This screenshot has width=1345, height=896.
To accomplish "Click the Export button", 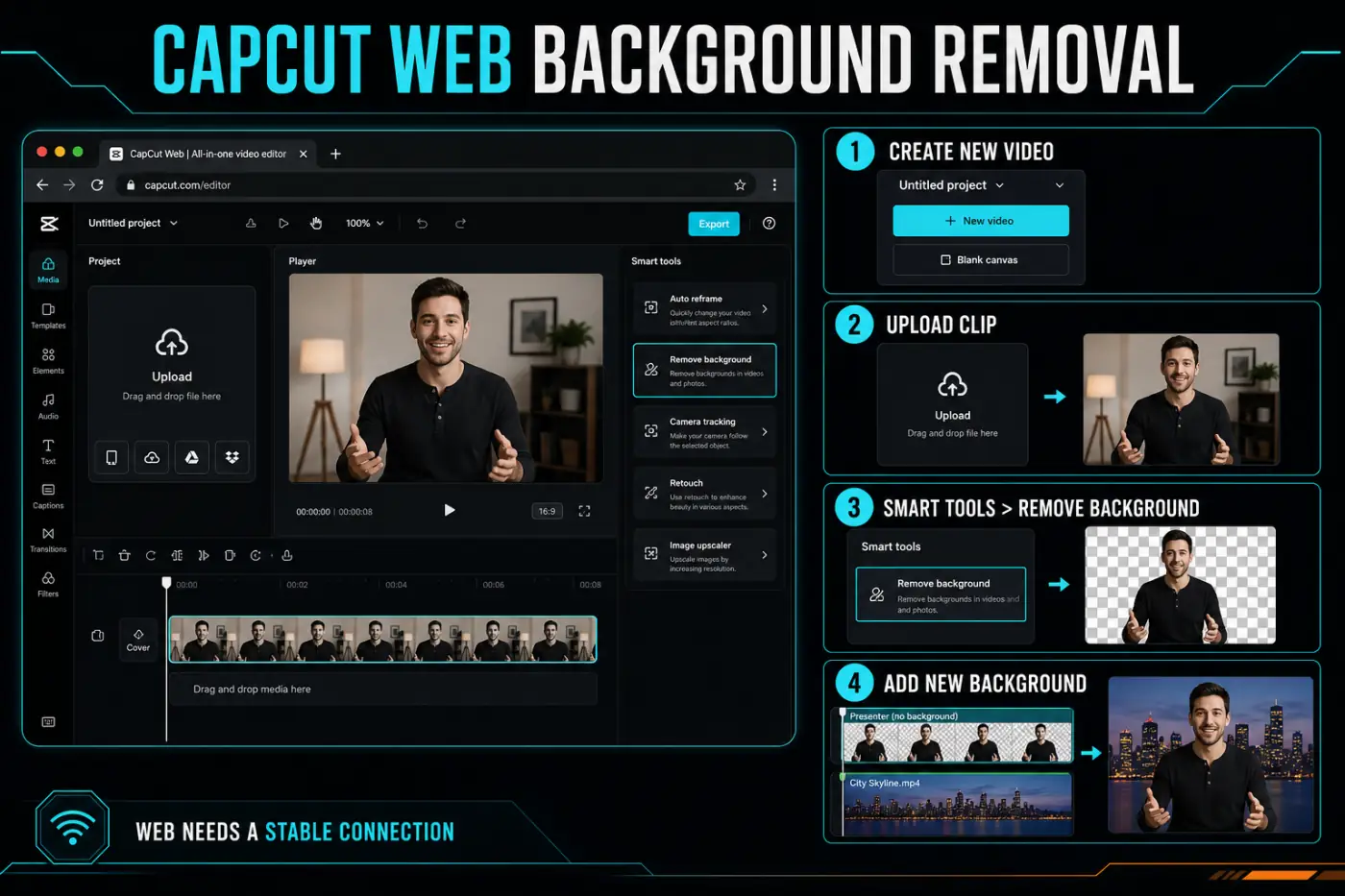I will [x=714, y=224].
